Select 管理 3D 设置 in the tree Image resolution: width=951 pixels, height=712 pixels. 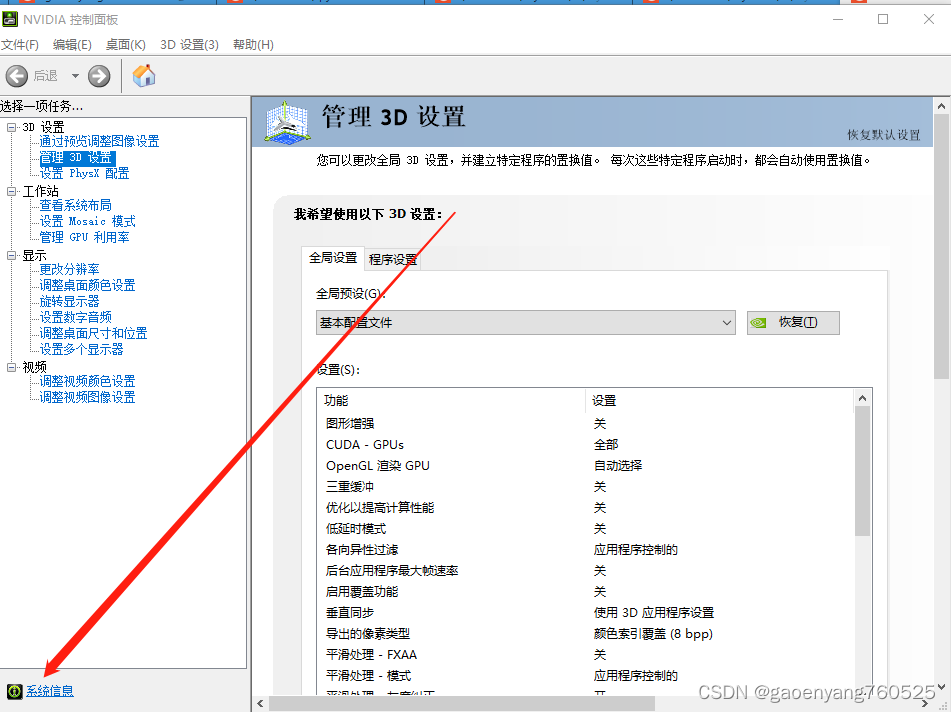point(76,158)
